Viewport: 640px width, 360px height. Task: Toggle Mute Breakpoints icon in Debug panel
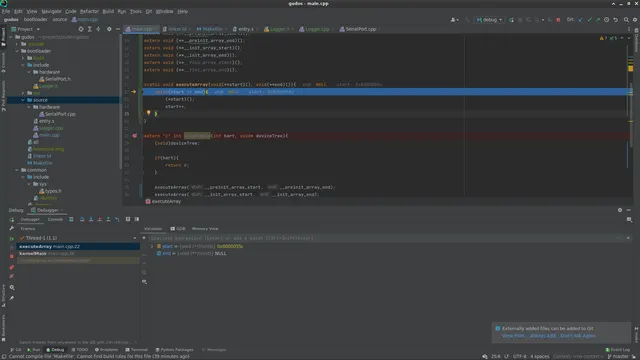[12, 276]
